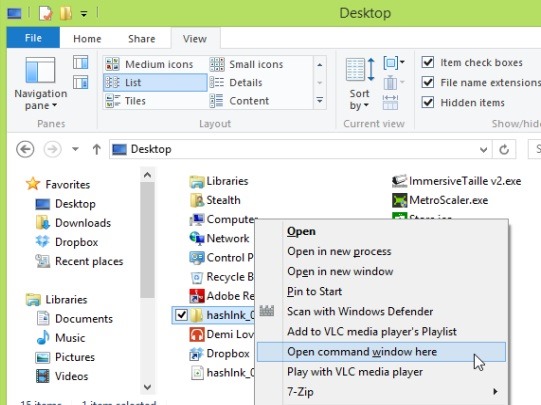The width and height of the screenshot is (541, 405).
Task: Open Recent places in navigation pane
Action: pyautogui.click(x=79, y=261)
